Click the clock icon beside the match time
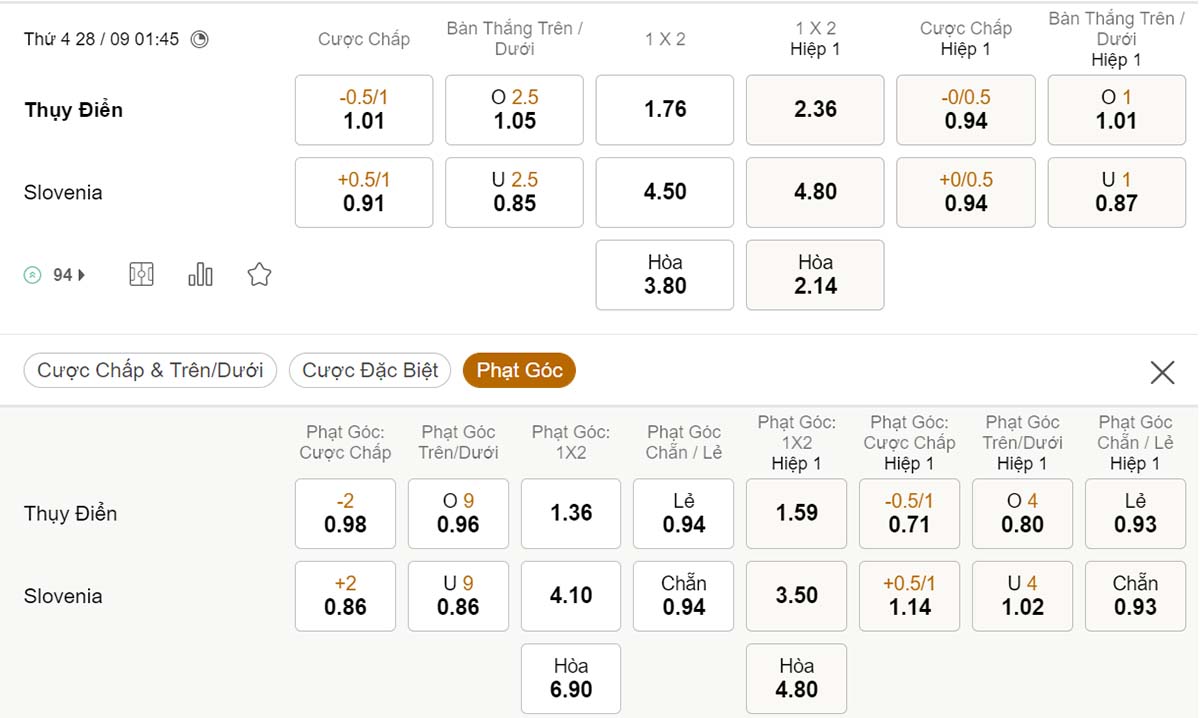Screen dimensions: 1200x718 point(200,39)
